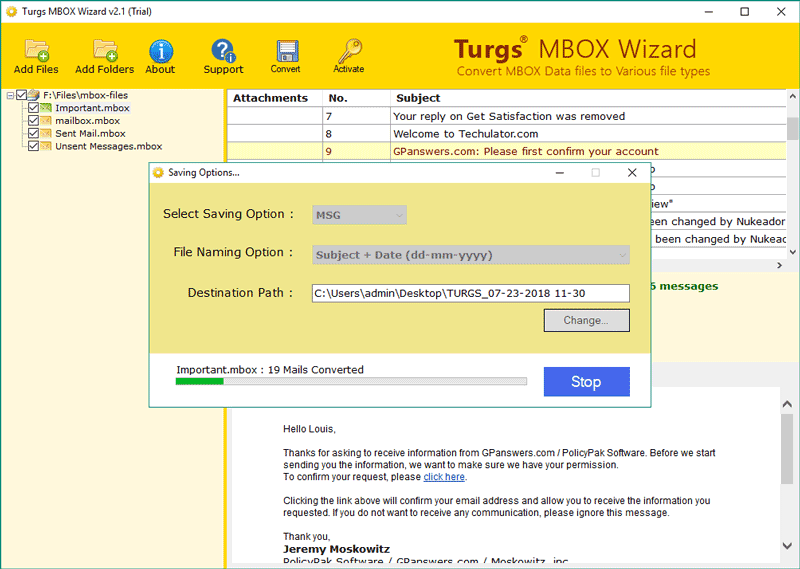Click the blue Stop button

pos(586,382)
